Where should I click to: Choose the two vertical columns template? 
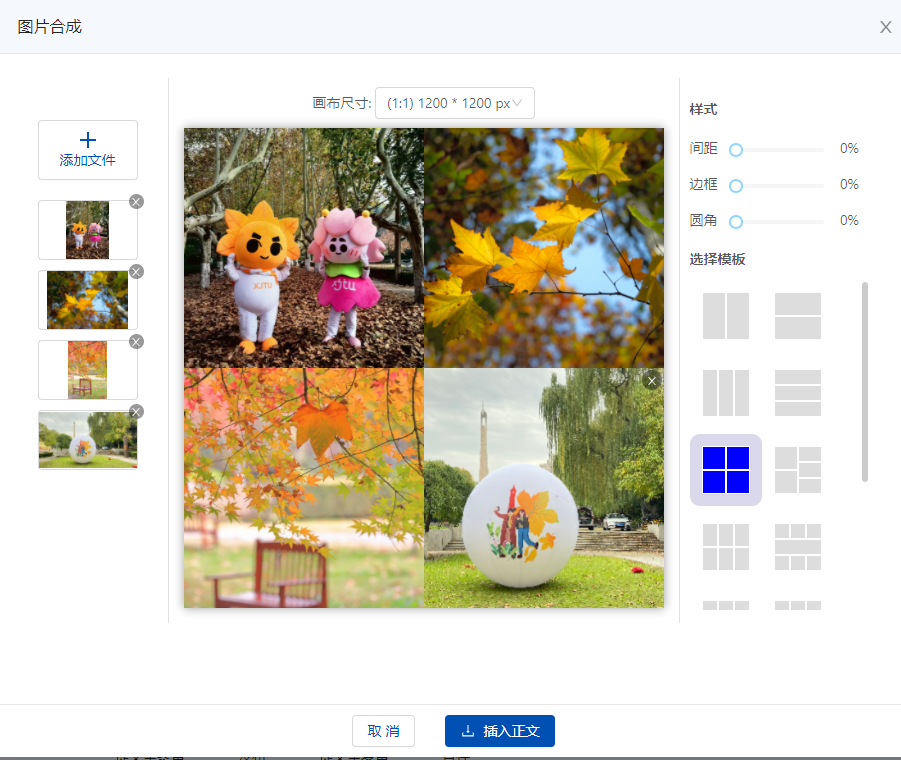click(726, 316)
